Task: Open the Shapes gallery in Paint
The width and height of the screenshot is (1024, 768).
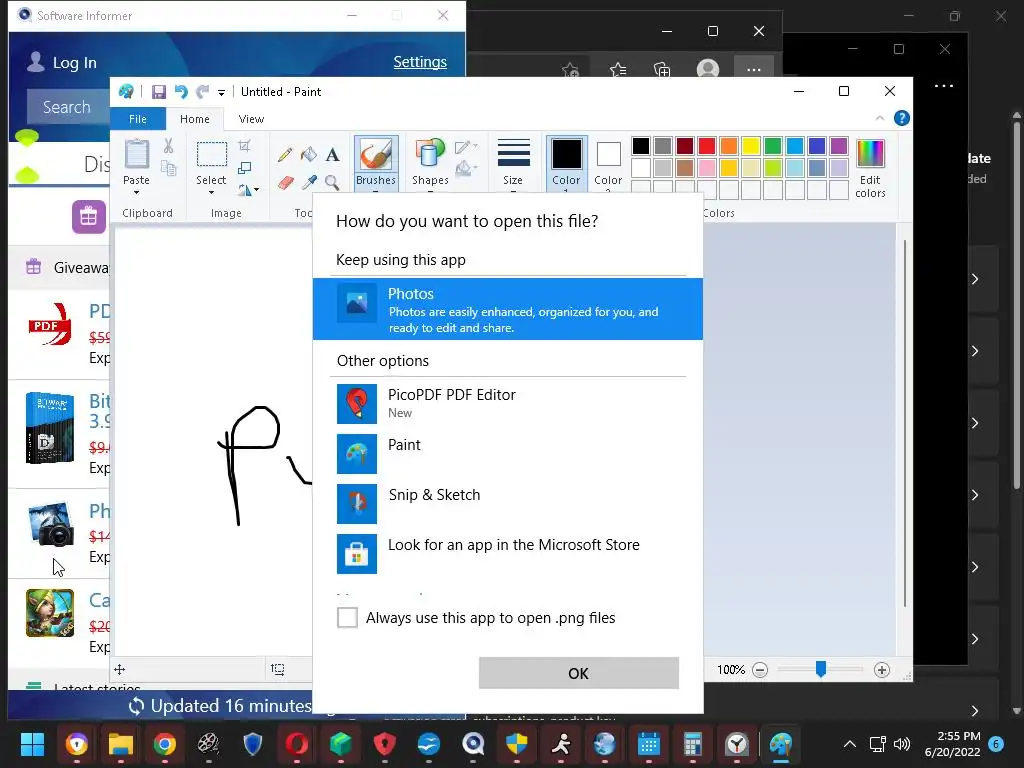Action: tap(430, 163)
